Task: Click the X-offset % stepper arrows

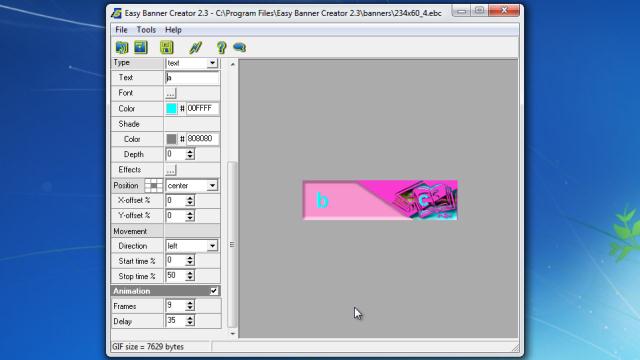Action: pyautogui.click(x=190, y=200)
